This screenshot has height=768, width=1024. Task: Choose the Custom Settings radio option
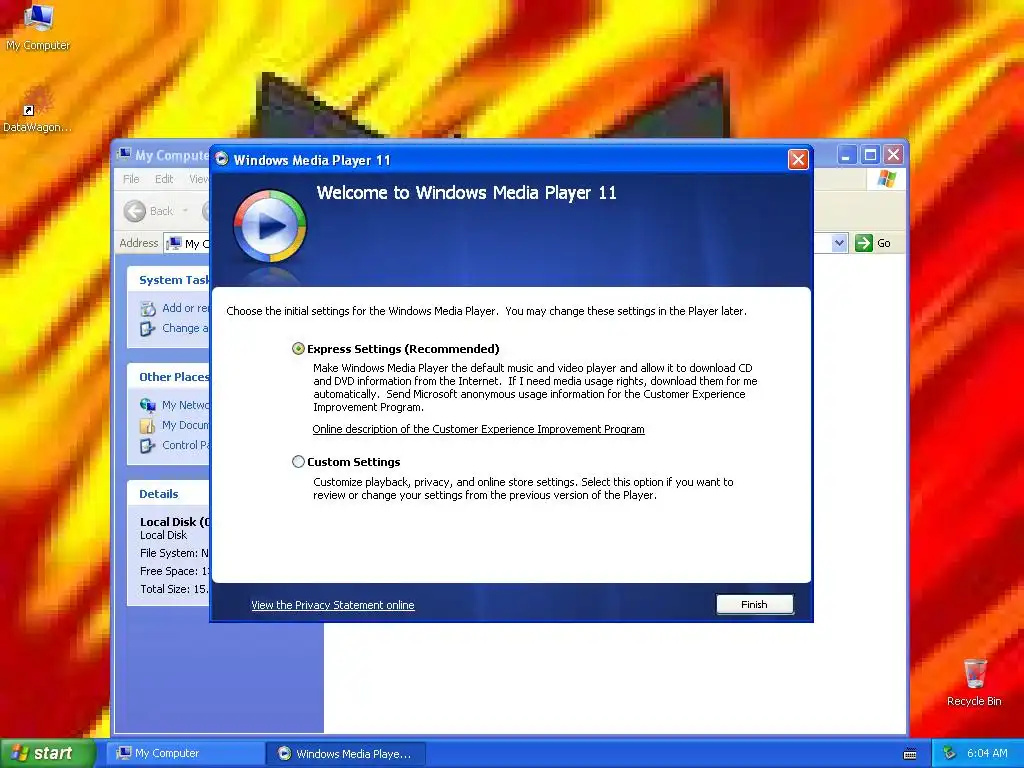click(x=298, y=462)
